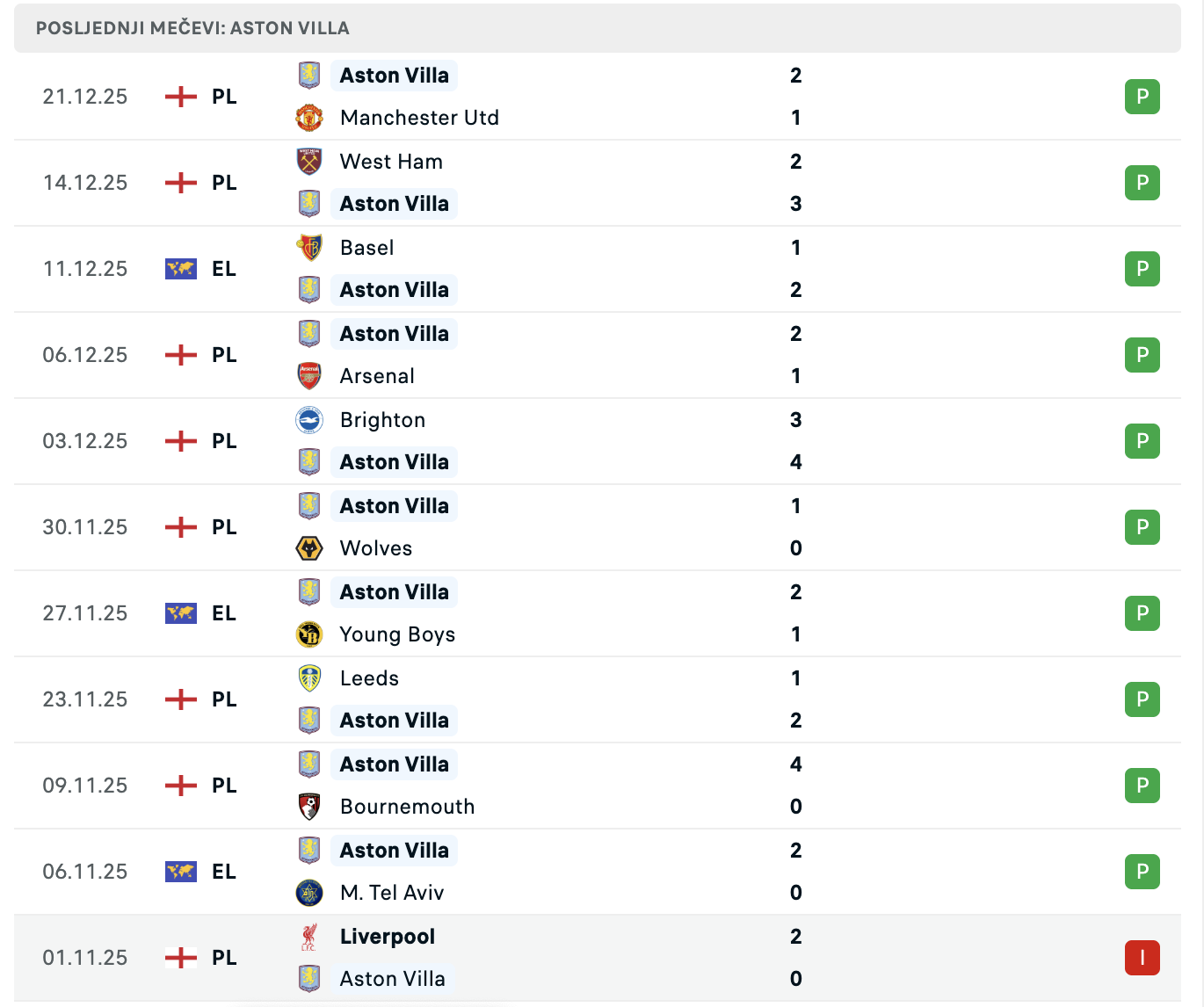
Task: Click the Arsenal club crest
Action: click(309, 376)
